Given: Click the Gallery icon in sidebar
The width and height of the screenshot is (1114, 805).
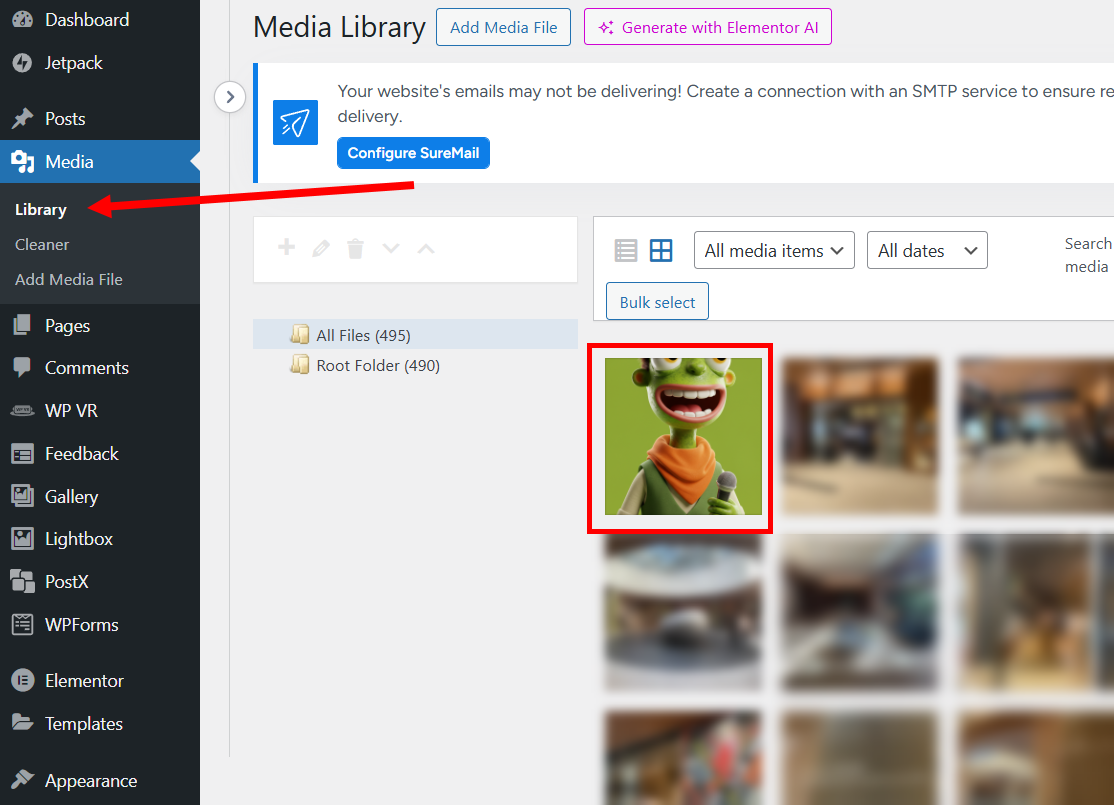Looking at the screenshot, I should (x=22, y=496).
